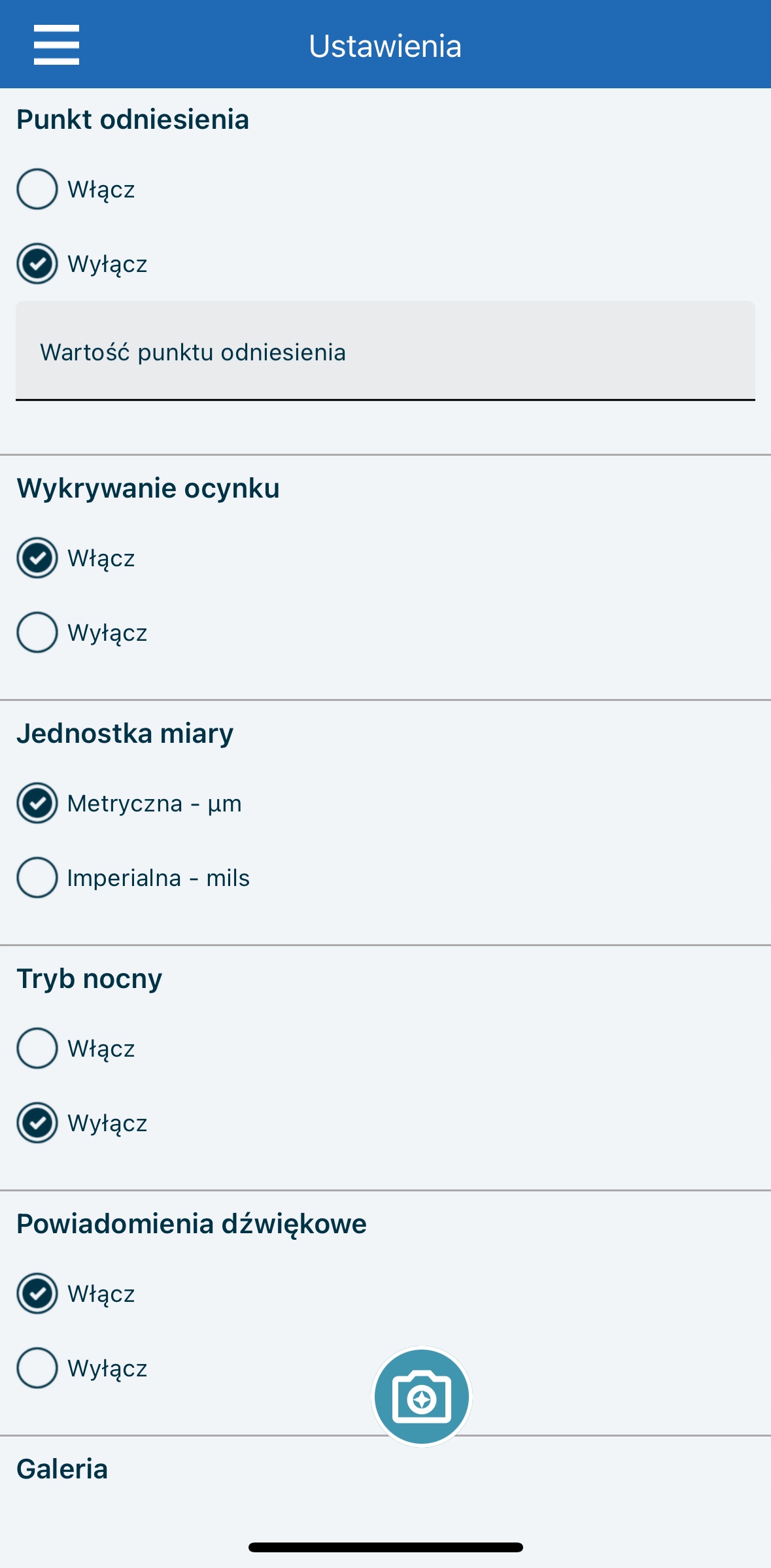This screenshot has width=771, height=1568.
Task: Select Wyłącz under Tryb nocny
Action: (37, 1123)
